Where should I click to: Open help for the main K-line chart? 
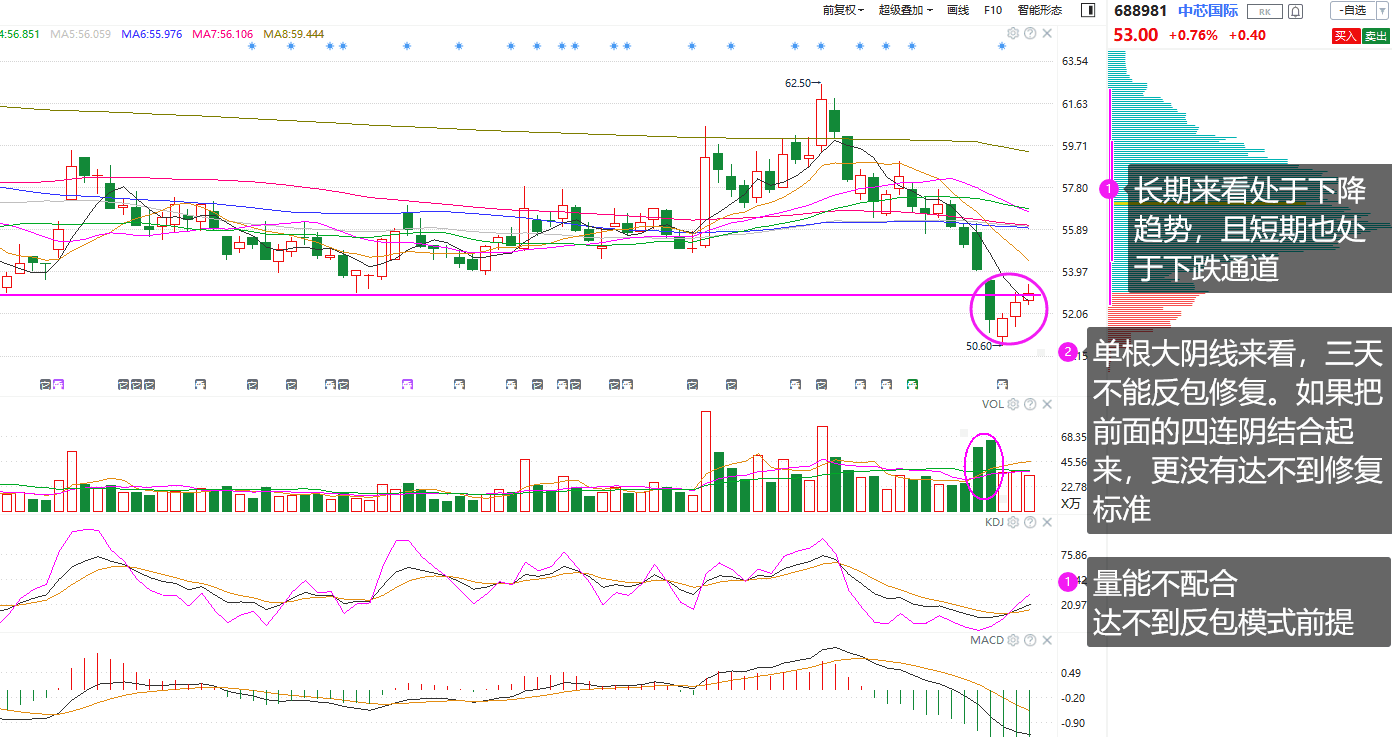click(1030, 34)
